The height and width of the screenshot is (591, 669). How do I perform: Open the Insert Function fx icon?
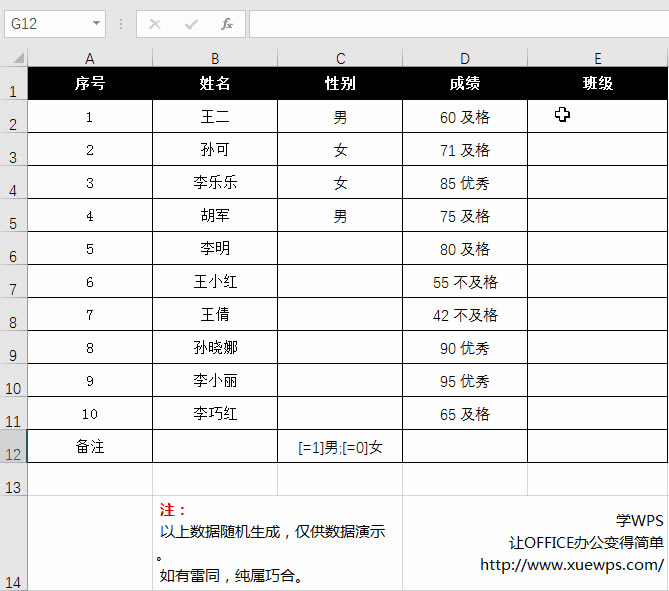coord(227,24)
